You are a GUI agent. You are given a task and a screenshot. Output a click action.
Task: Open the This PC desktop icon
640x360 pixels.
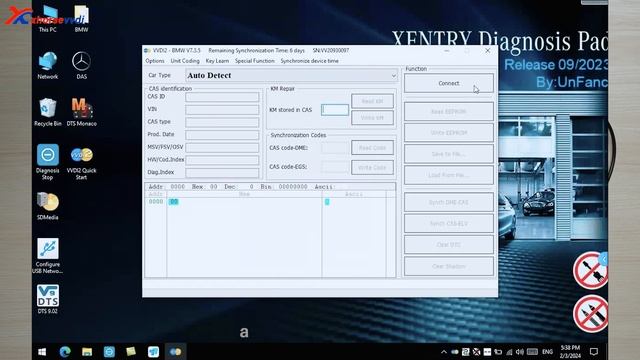coord(48,19)
